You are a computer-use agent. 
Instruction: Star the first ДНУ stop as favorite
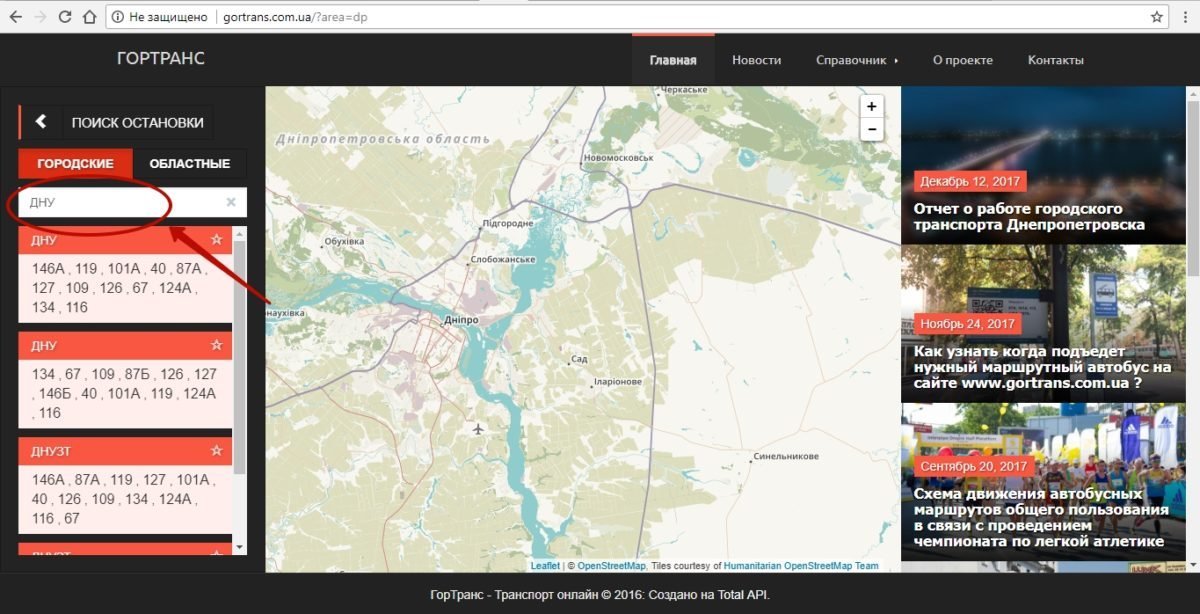click(216, 240)
